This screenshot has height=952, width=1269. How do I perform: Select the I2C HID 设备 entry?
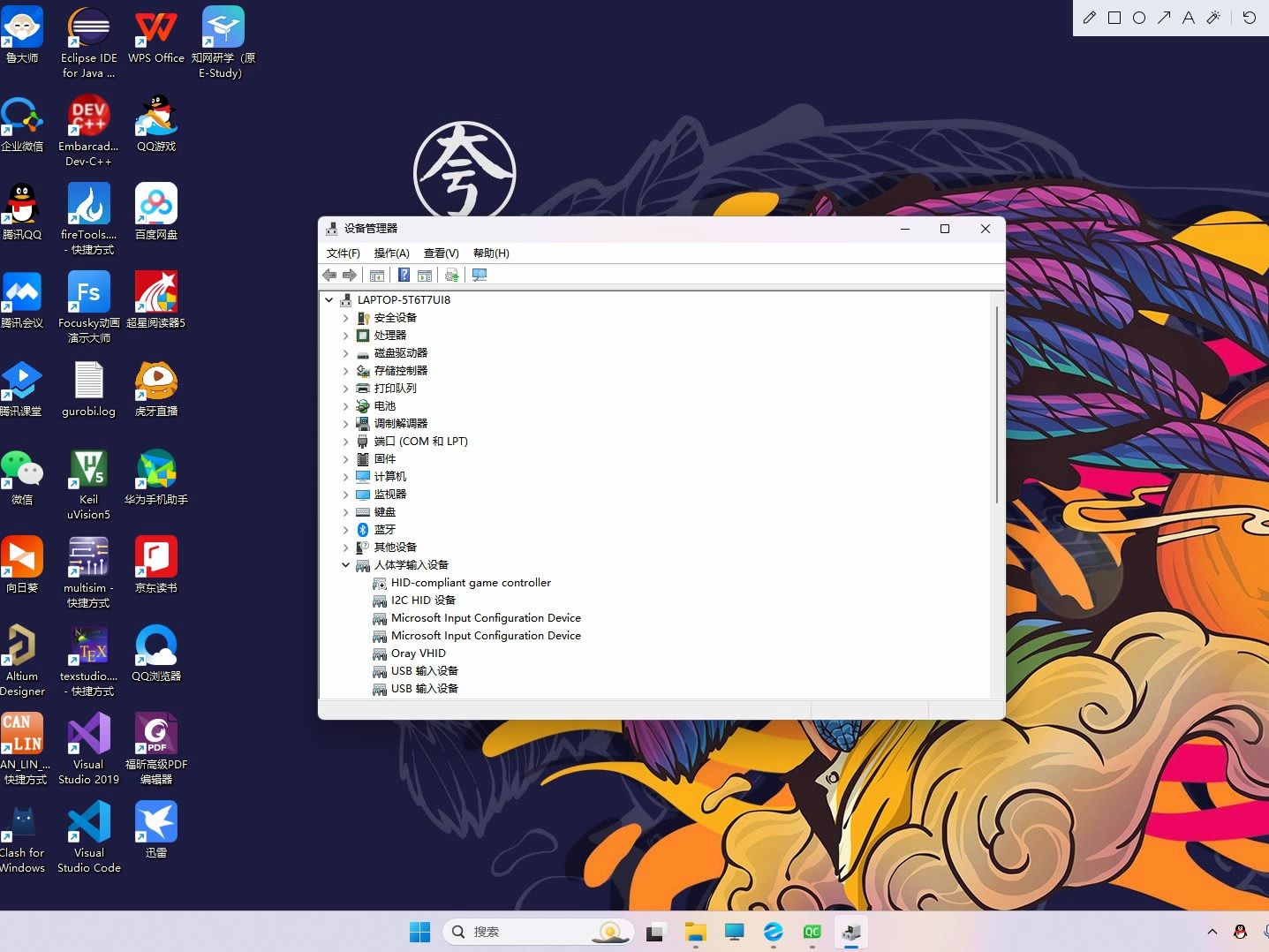(423, 601)
